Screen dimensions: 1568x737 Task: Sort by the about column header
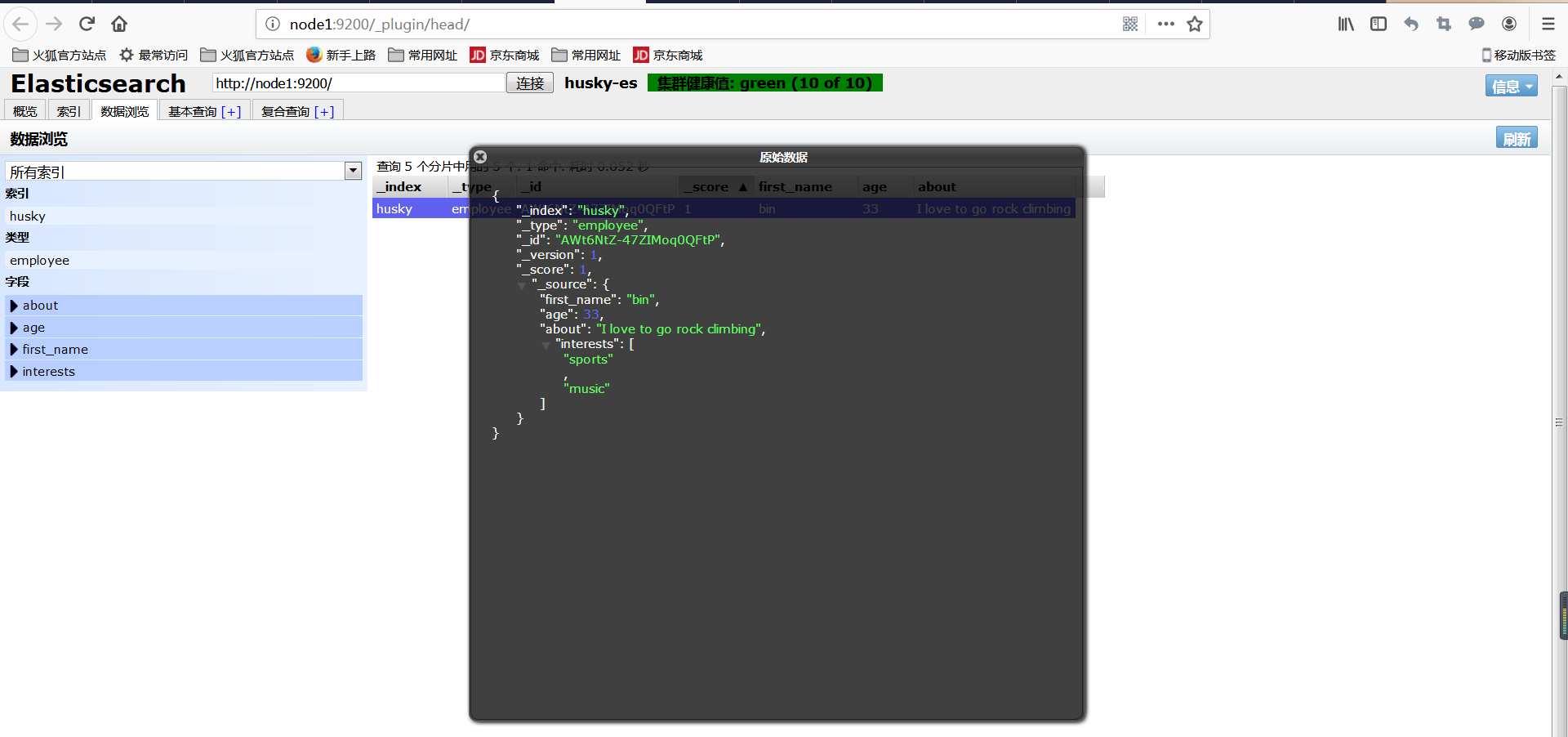point(994,186)
